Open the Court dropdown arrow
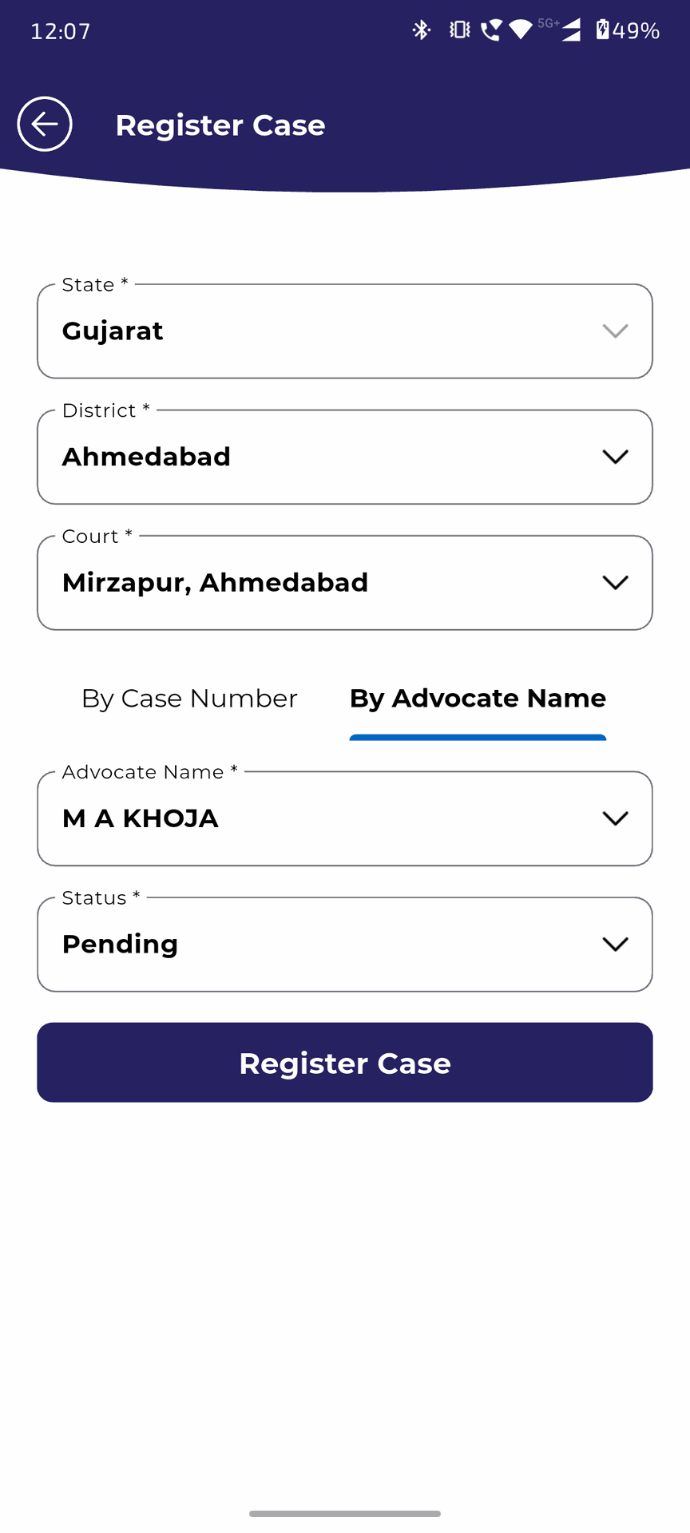 click(615, 583)
